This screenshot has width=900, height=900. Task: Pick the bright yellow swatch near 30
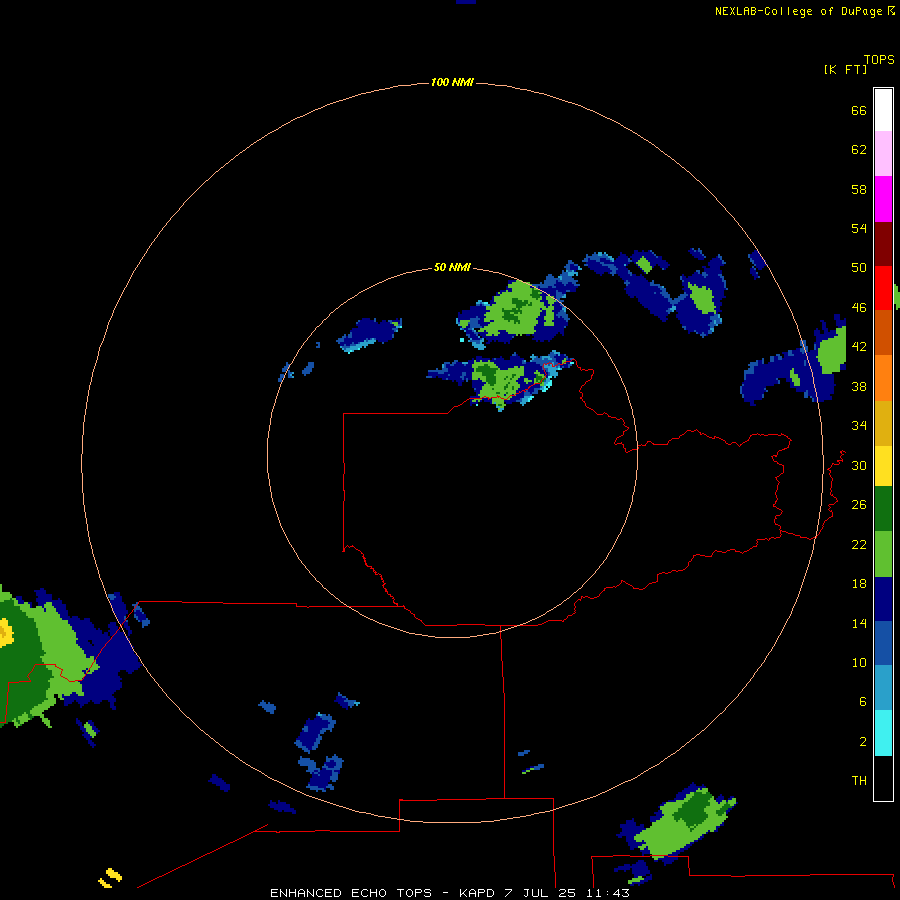coord(883,466)
